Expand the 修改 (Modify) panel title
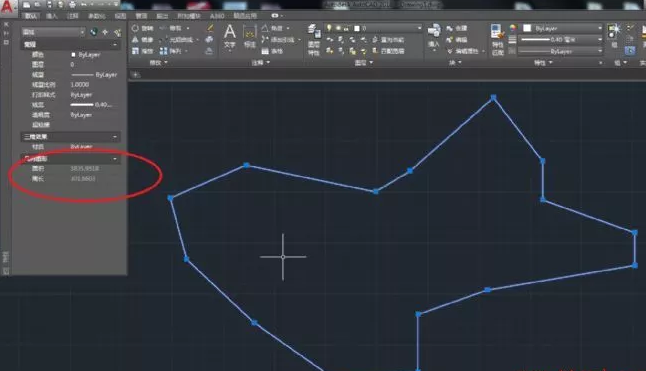646x371 pixels. point(158,63)
